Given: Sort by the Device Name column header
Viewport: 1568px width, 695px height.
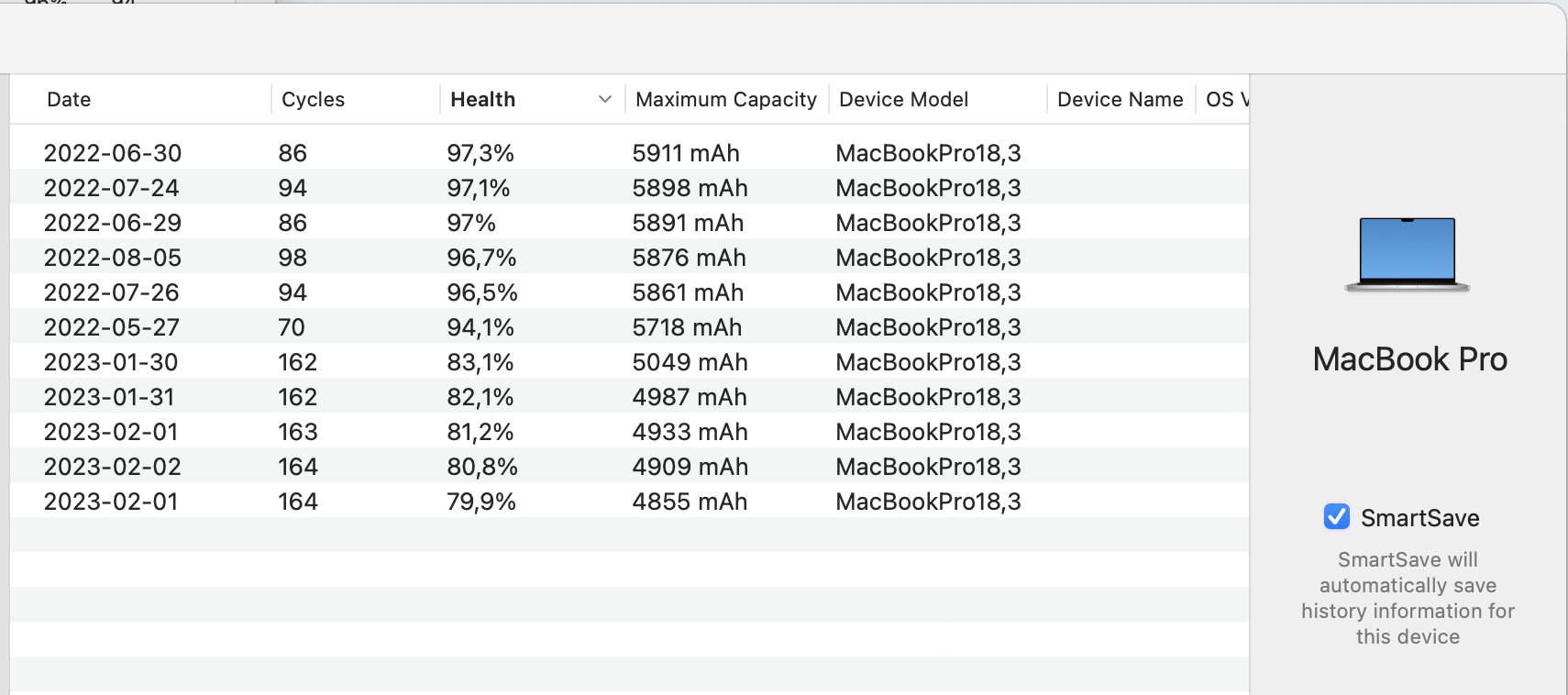Looking at the screenshot, I should [1120, 99].
